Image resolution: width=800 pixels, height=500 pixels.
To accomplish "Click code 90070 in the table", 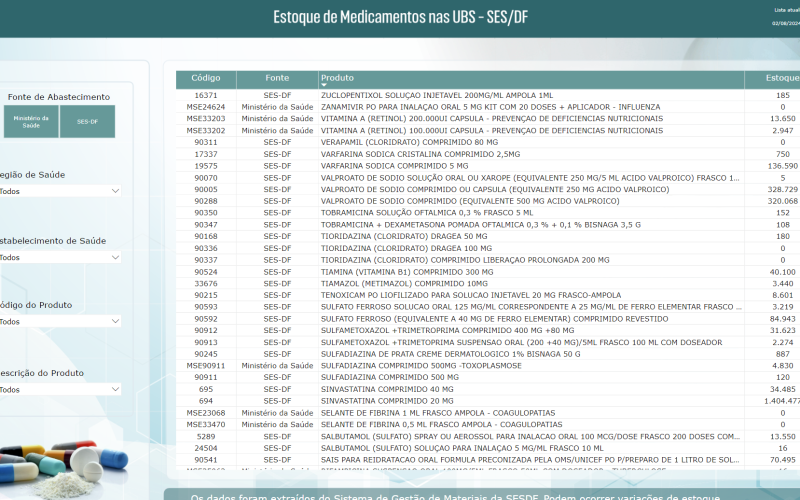I will click(206, 178).
